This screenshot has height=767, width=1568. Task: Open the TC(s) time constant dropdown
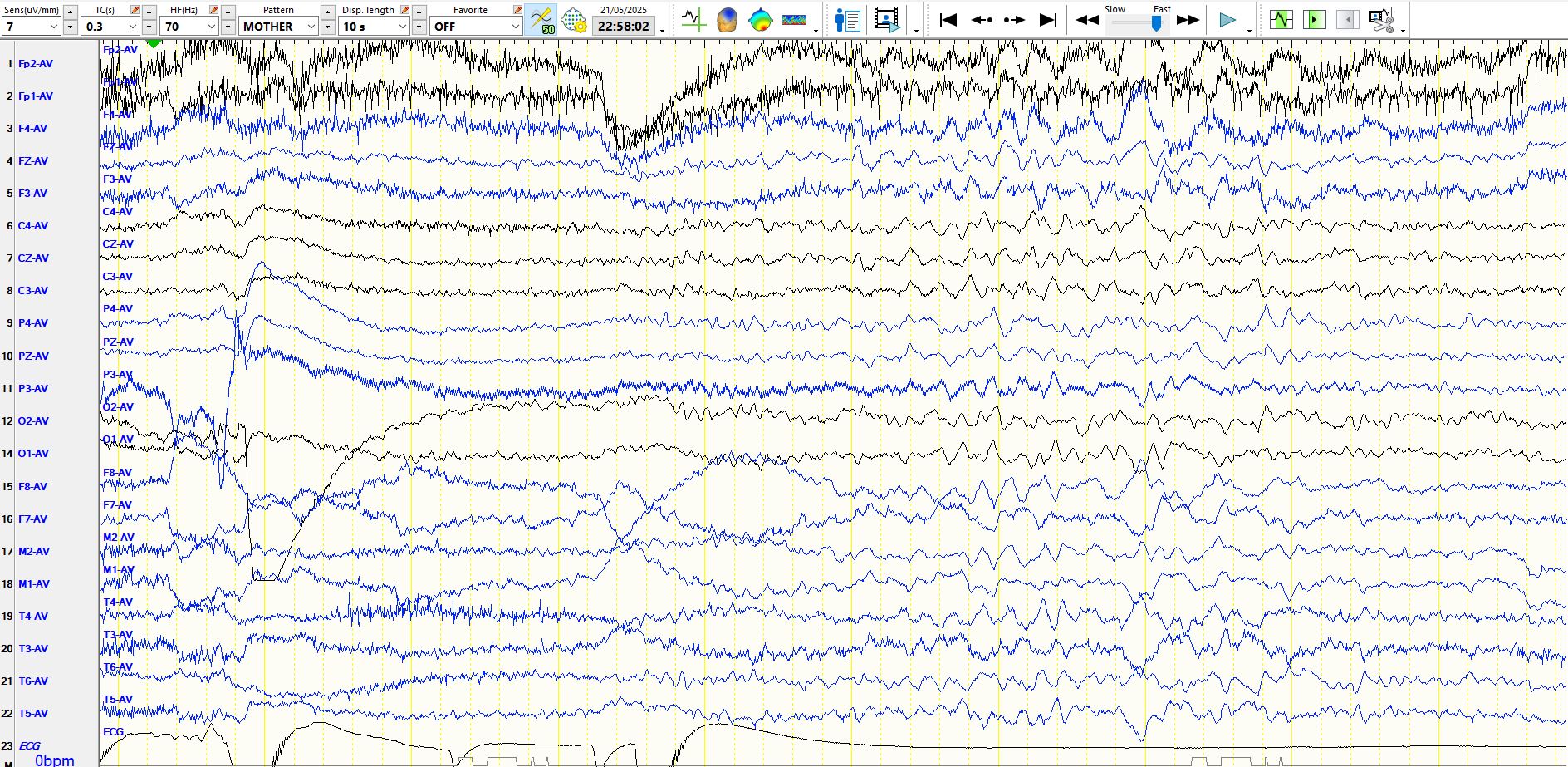click(x=111, y=27)
